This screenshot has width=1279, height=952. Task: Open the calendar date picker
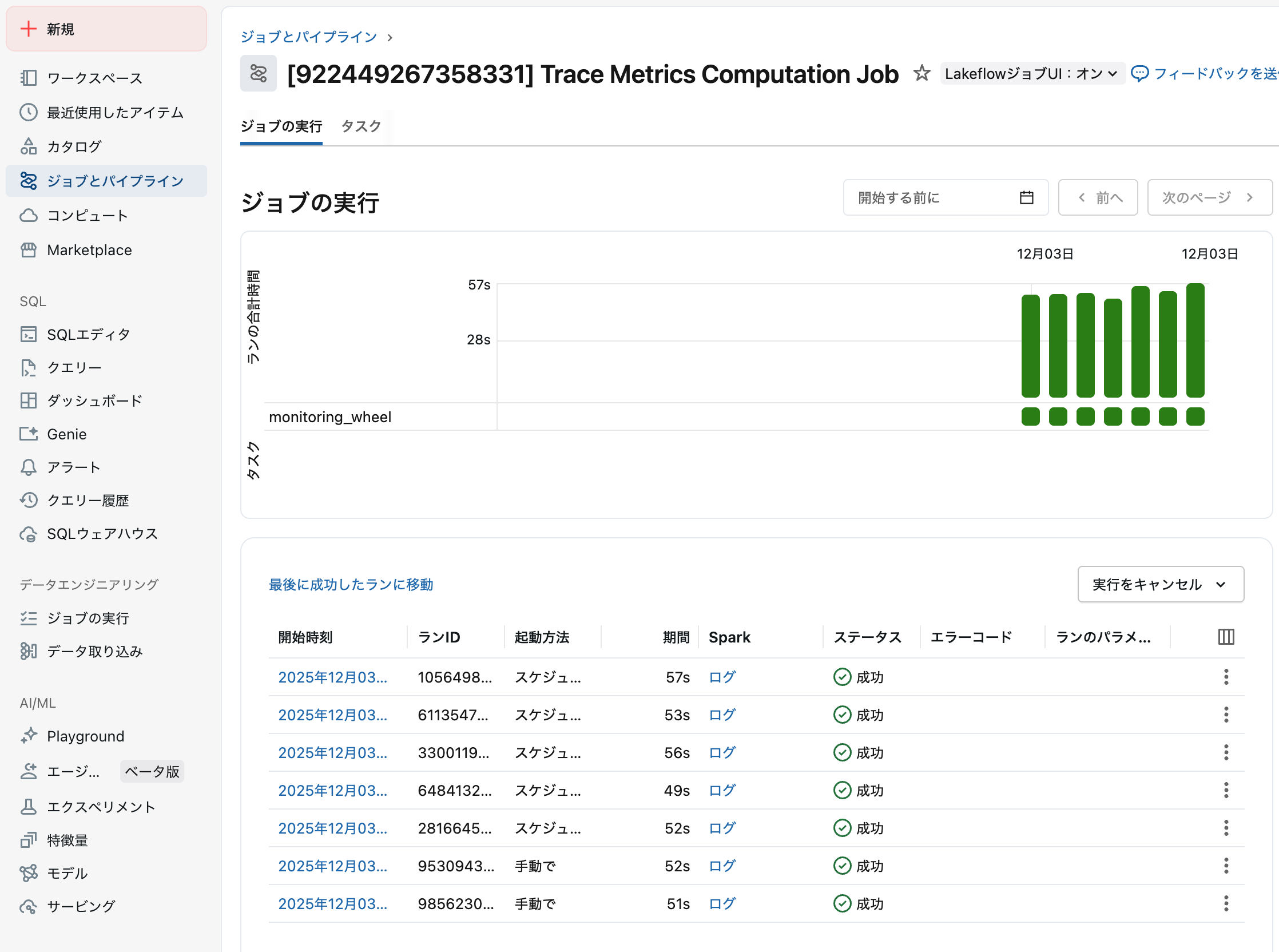point(1027,197)
